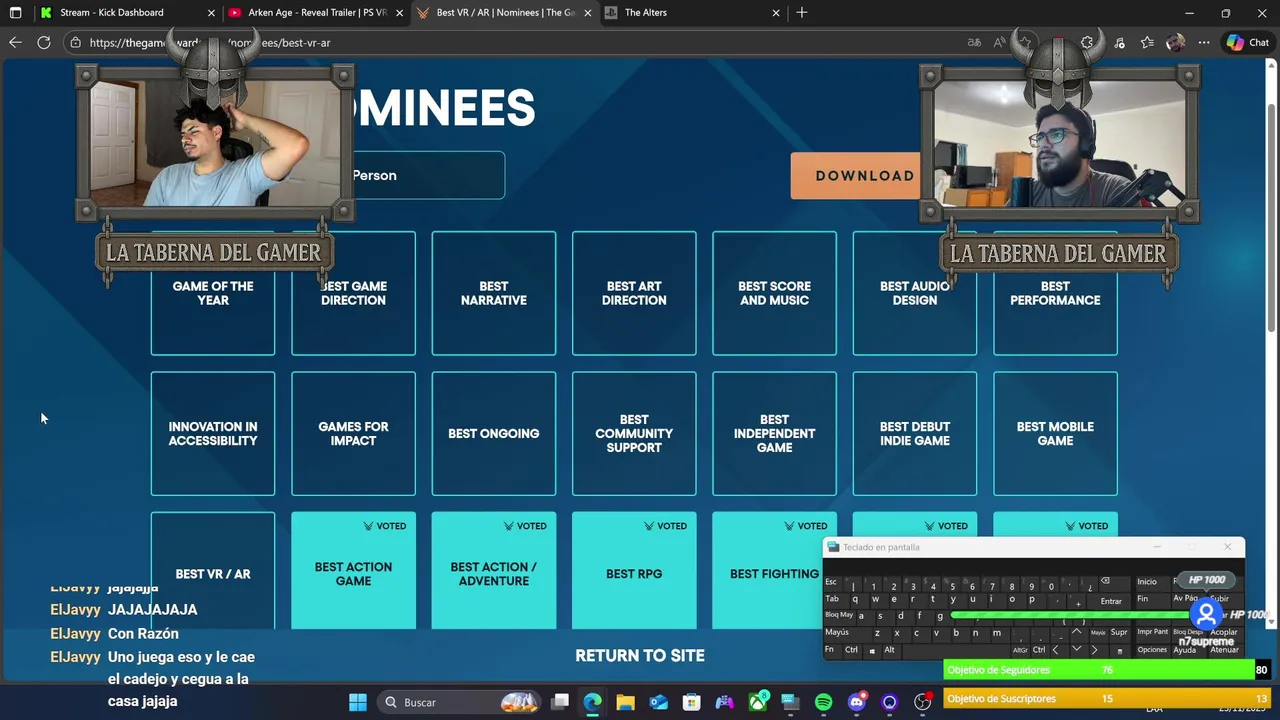1280x720 pixels.
Task: Open the Games for Impact tile
Action: (353, 433)
